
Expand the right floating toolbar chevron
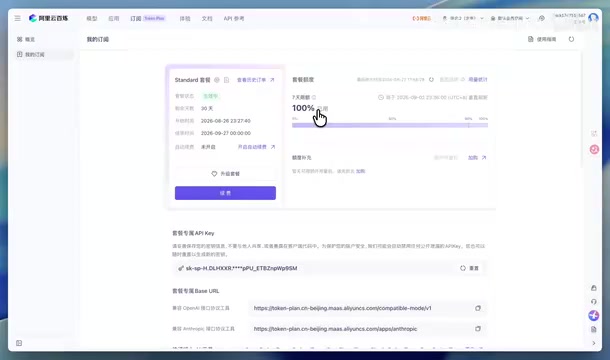[594, 343]
